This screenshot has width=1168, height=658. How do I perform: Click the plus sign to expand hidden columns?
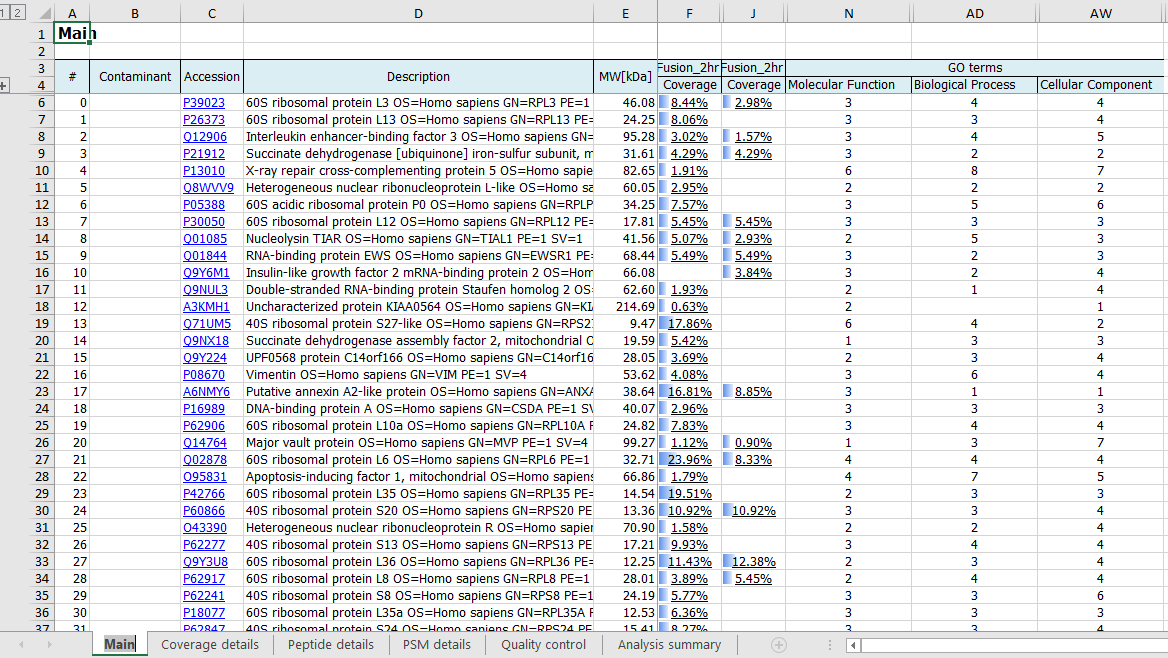click(5, 84)
